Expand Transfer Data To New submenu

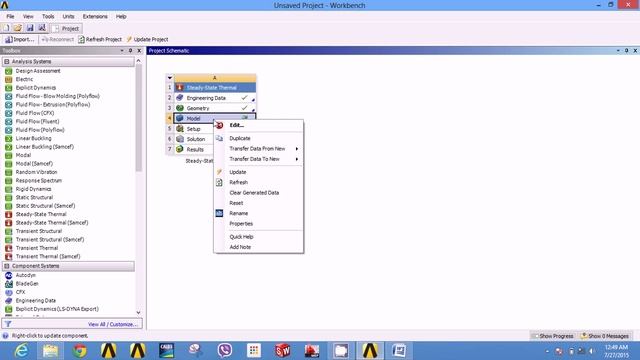(263, 159)
